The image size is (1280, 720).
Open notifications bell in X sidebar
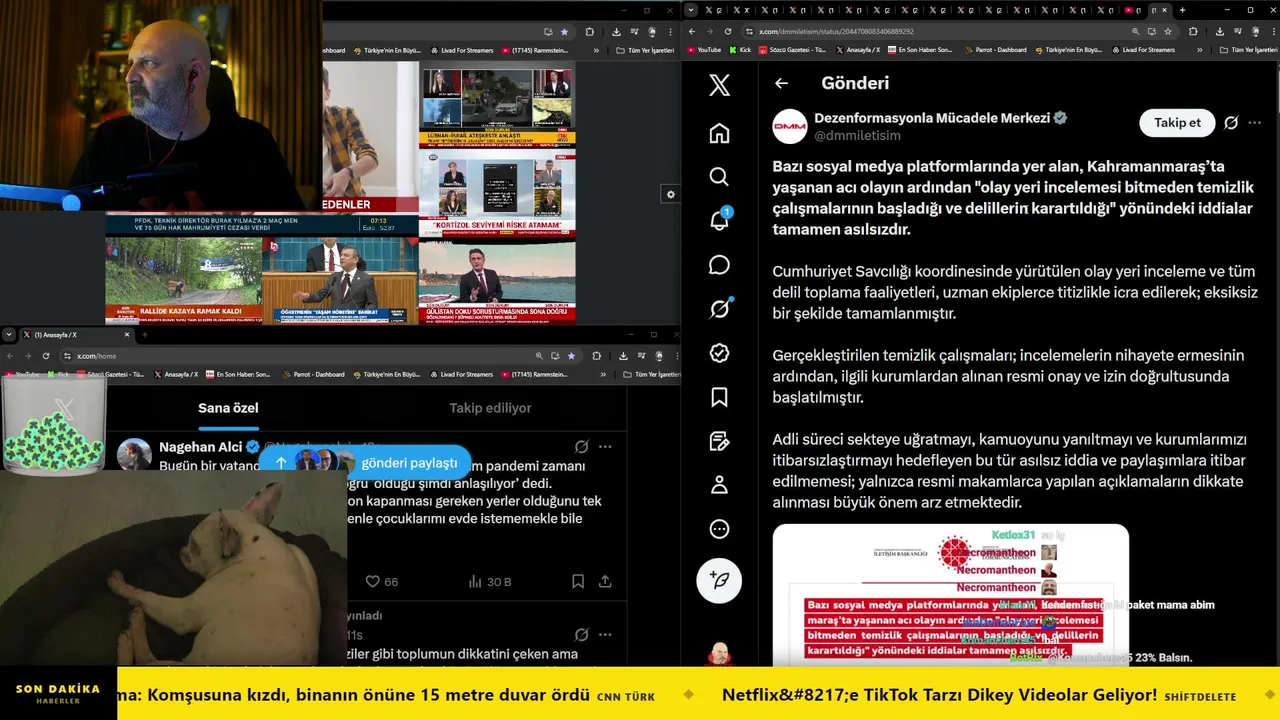tap(719, 221)
